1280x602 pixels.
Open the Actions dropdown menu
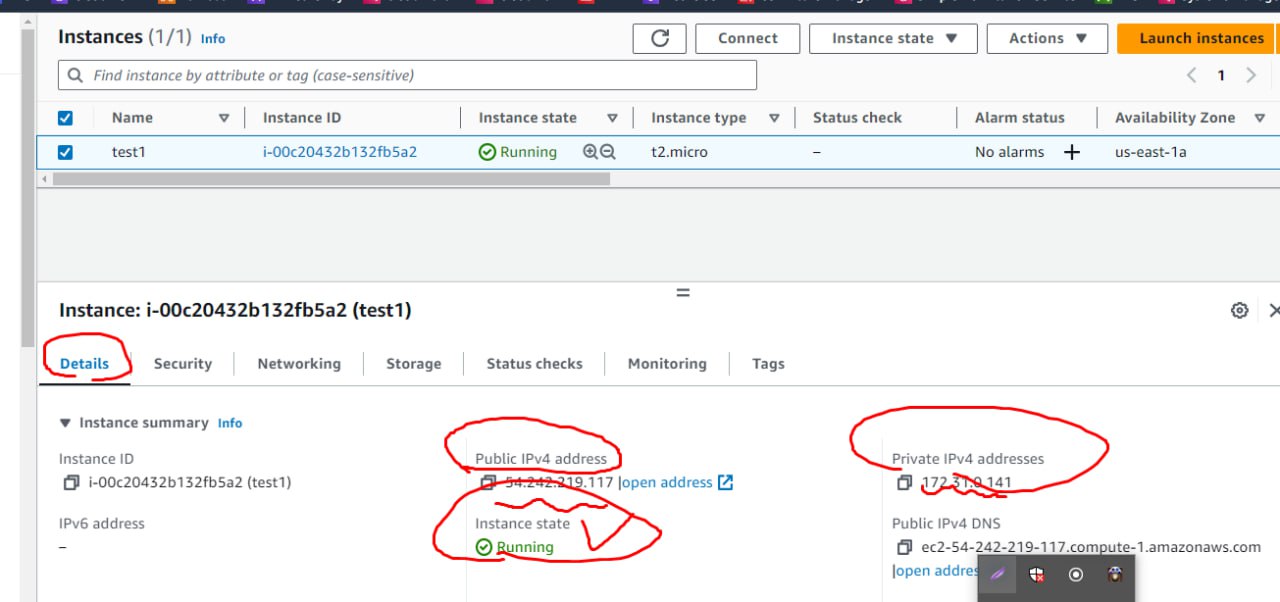click(x=1047, y=38)
